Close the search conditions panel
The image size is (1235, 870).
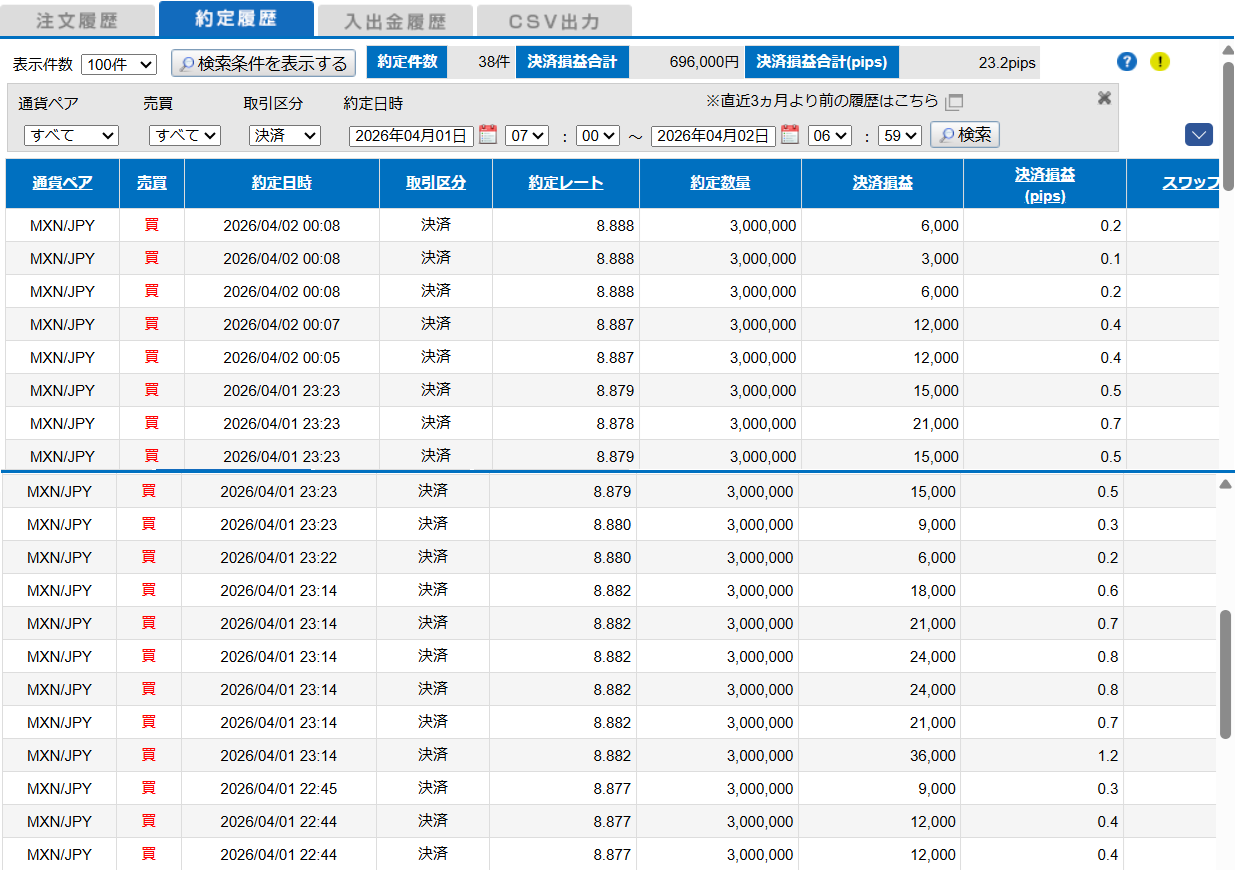point(1104,98)
